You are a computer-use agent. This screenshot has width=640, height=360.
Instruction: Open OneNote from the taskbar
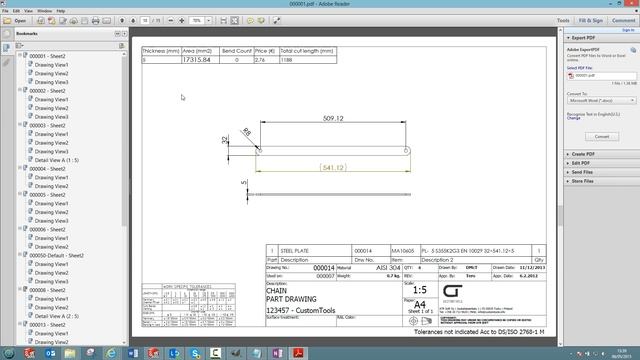278,353
